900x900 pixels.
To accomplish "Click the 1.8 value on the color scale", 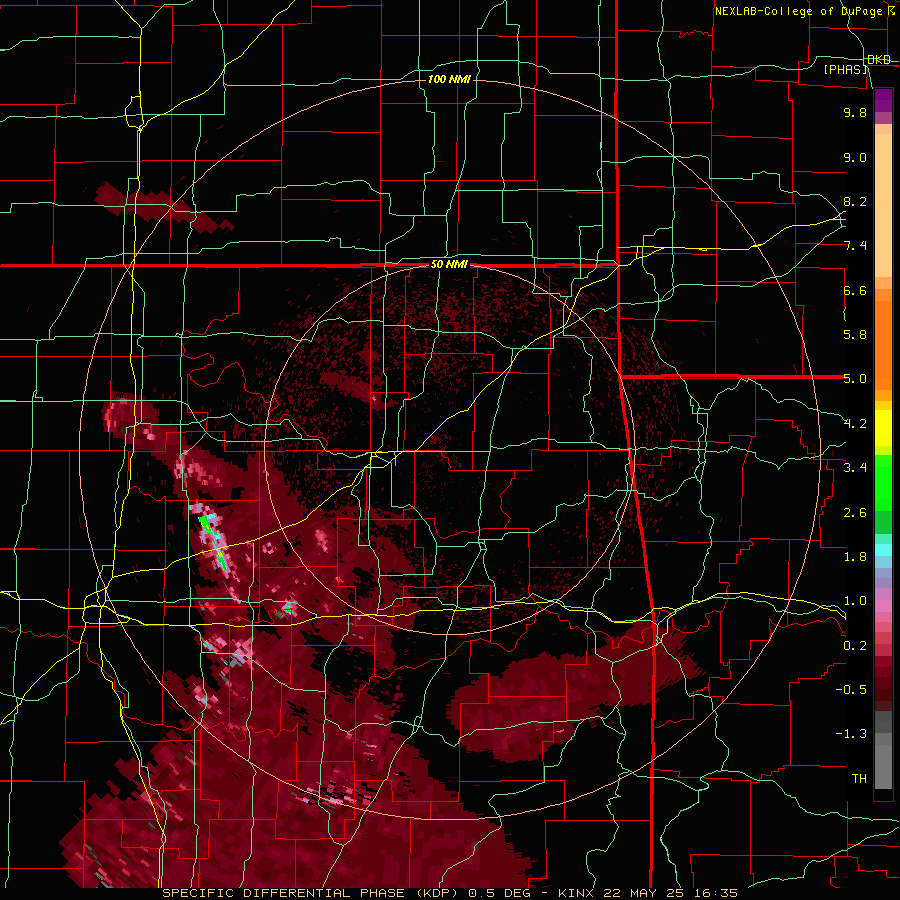I will 855,557.
